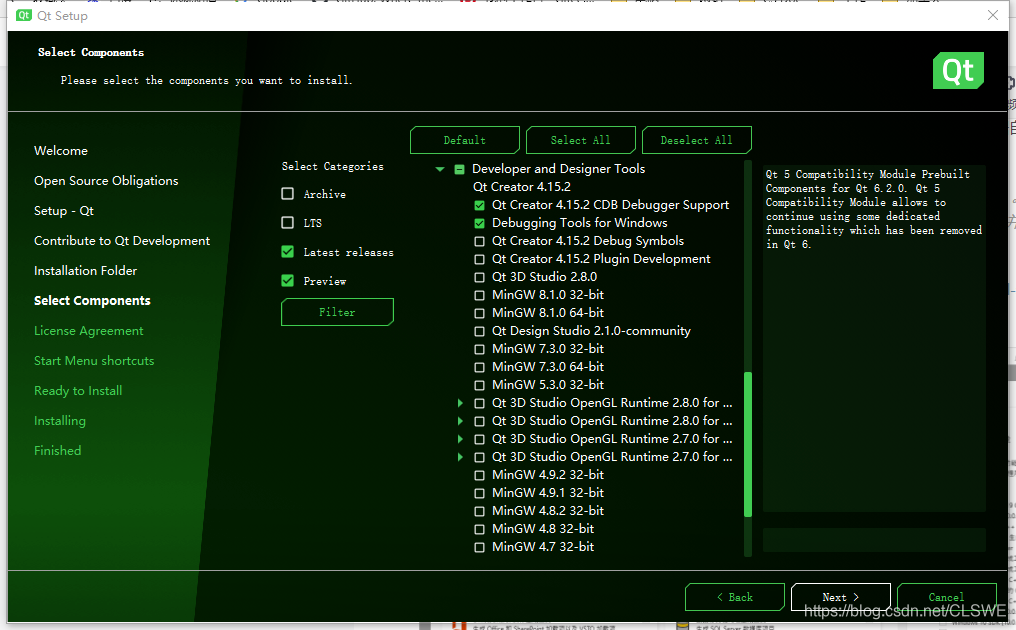Screen dimensions: 1016x630
Task: Check MinGW 4.9.2 32-bit component
Action: pos(479,475)
